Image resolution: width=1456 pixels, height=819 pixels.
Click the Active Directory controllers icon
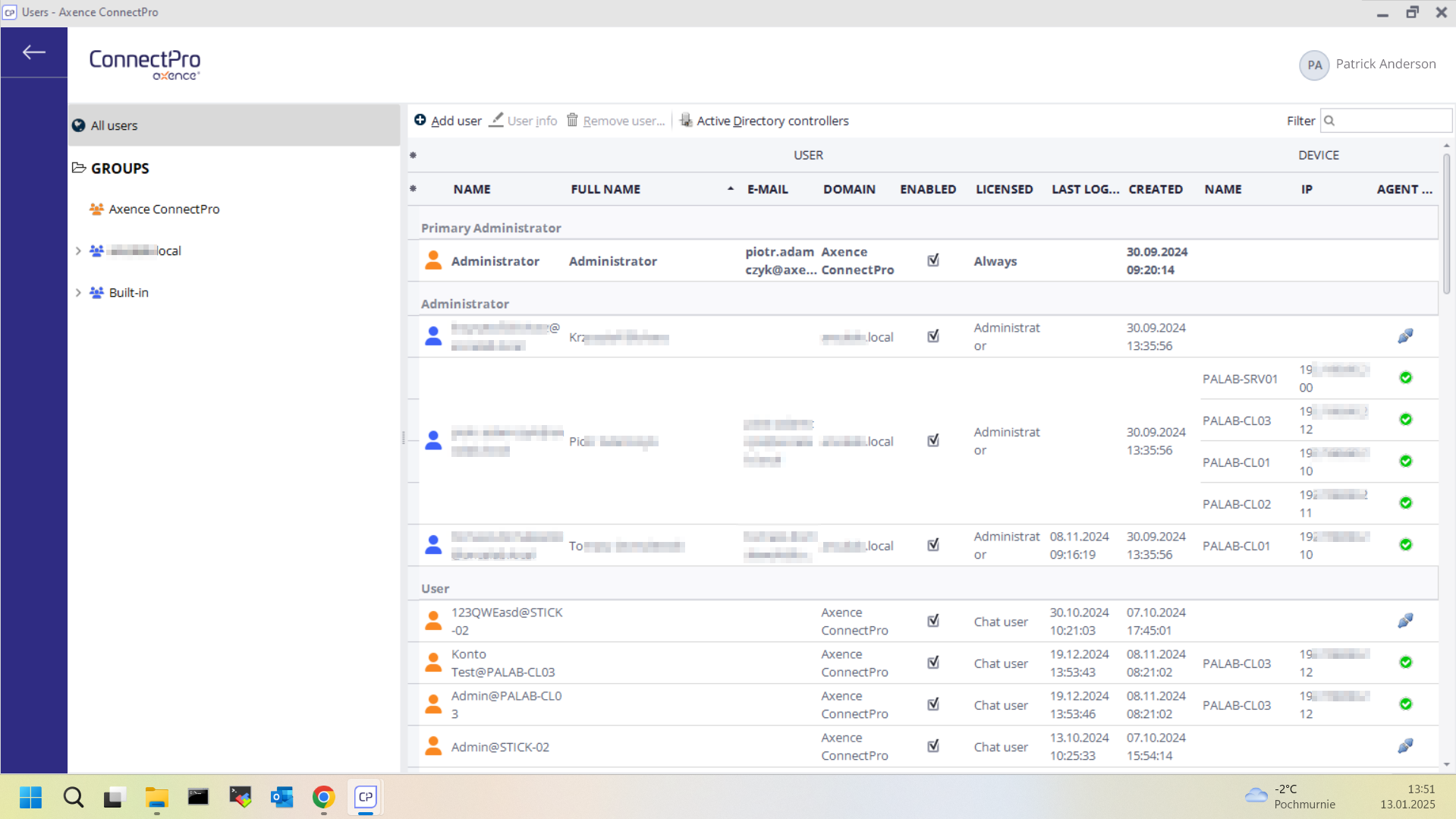tap(686, 120)
